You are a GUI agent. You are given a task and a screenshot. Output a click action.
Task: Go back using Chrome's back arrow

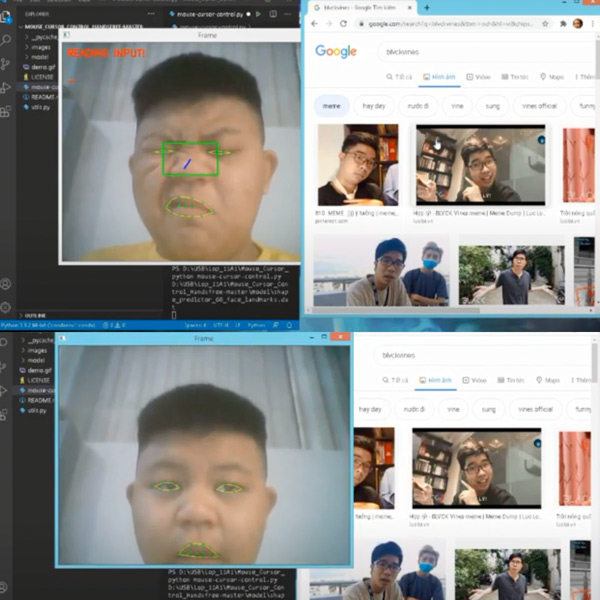tap(315, 23)
